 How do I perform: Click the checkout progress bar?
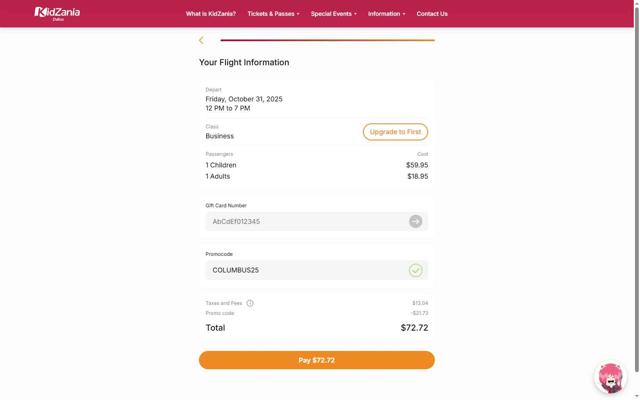pyautogui.click(x=327, y=40)
